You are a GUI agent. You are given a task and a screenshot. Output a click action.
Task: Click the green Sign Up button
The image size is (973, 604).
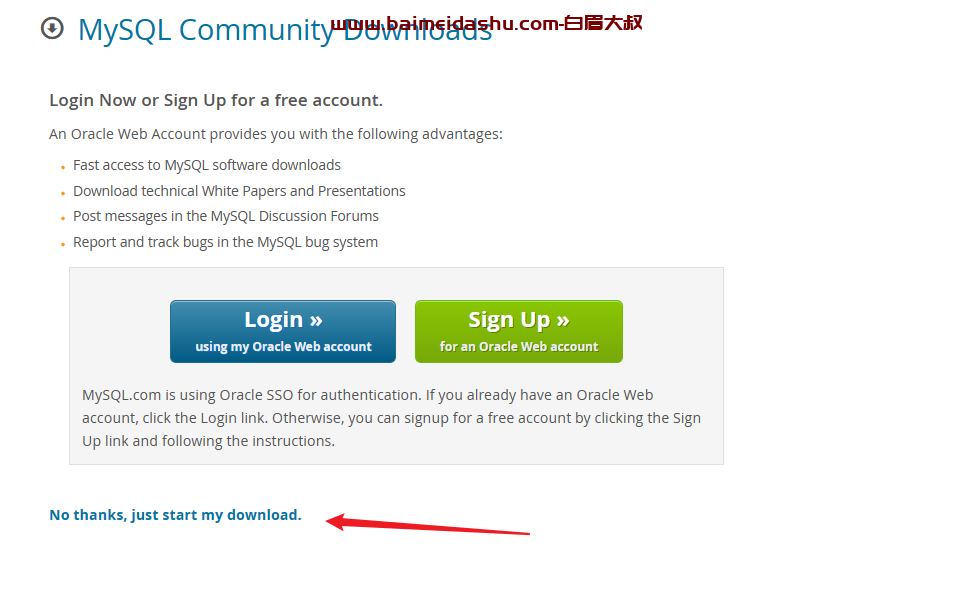point(519,331)
